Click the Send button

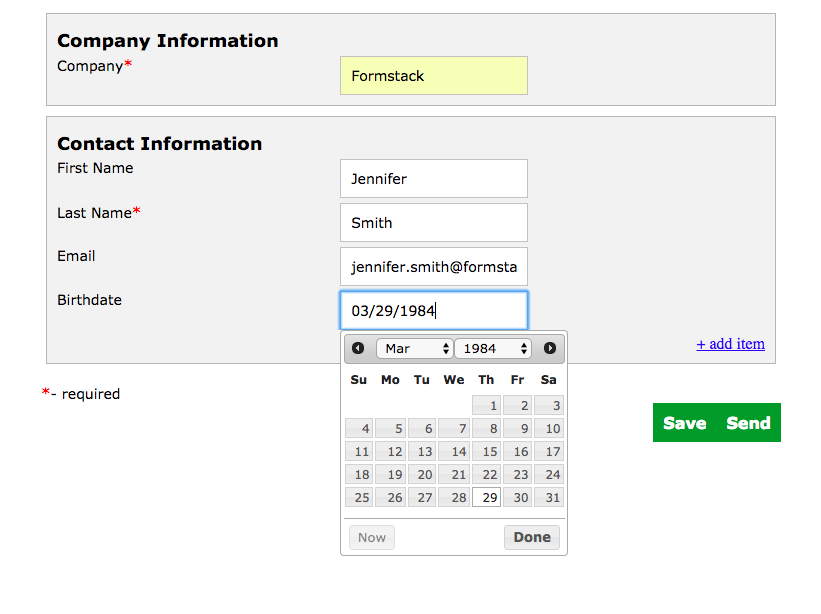click(748, 423)
